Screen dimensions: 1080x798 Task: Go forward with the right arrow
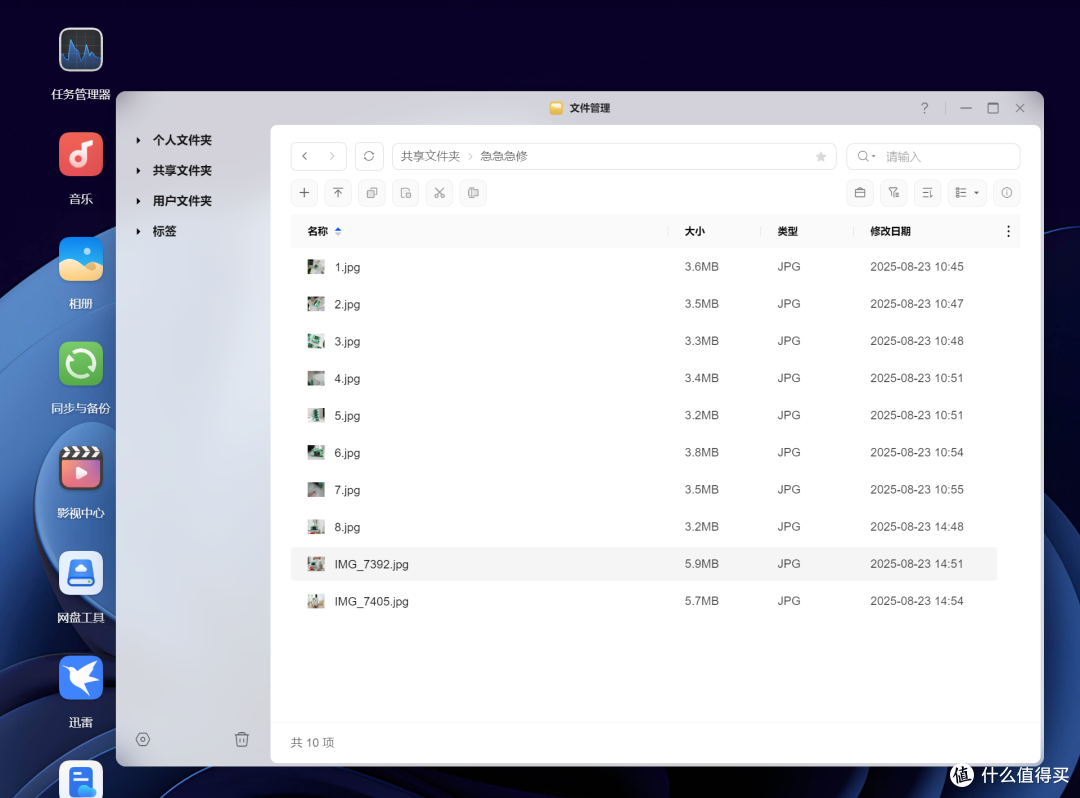332,156
